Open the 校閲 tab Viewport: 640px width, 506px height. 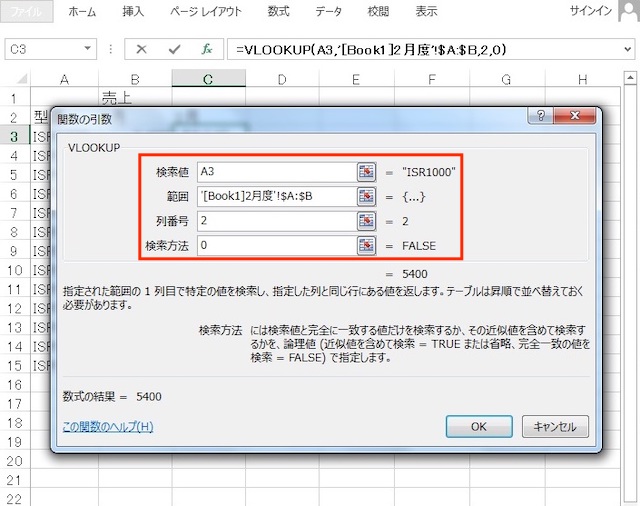point(378,11)
